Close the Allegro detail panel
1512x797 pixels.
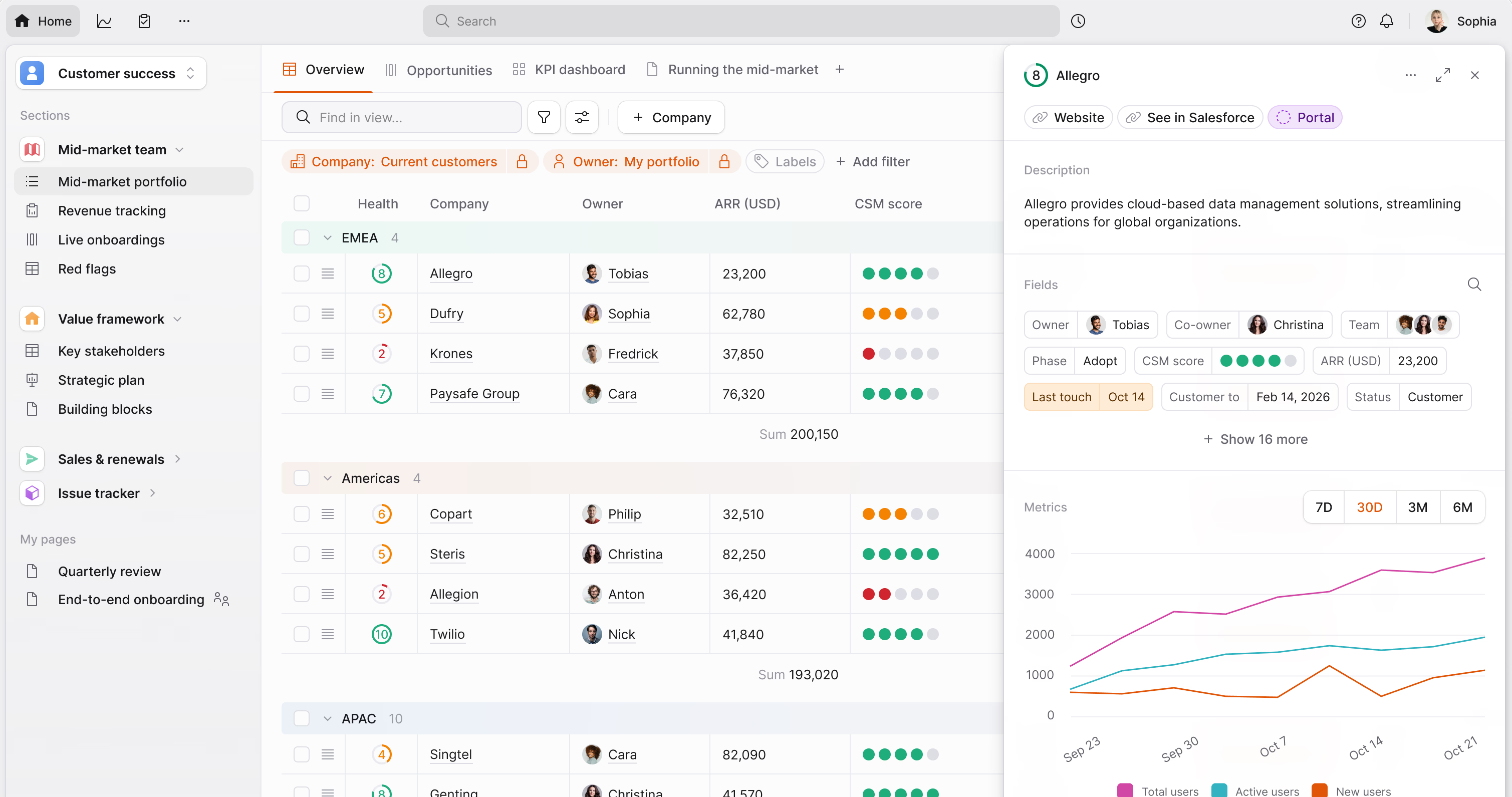pyautogui.click(x=1474, y=75)
